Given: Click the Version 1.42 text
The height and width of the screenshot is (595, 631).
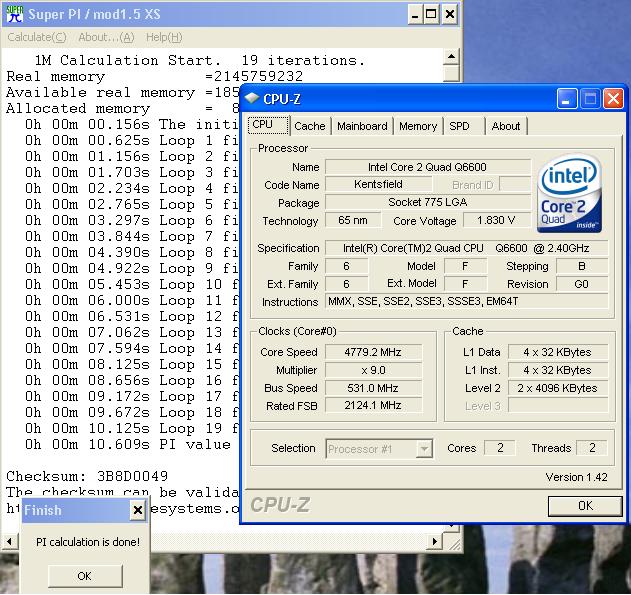Looking at the screenshot, I should pos(576,477).
